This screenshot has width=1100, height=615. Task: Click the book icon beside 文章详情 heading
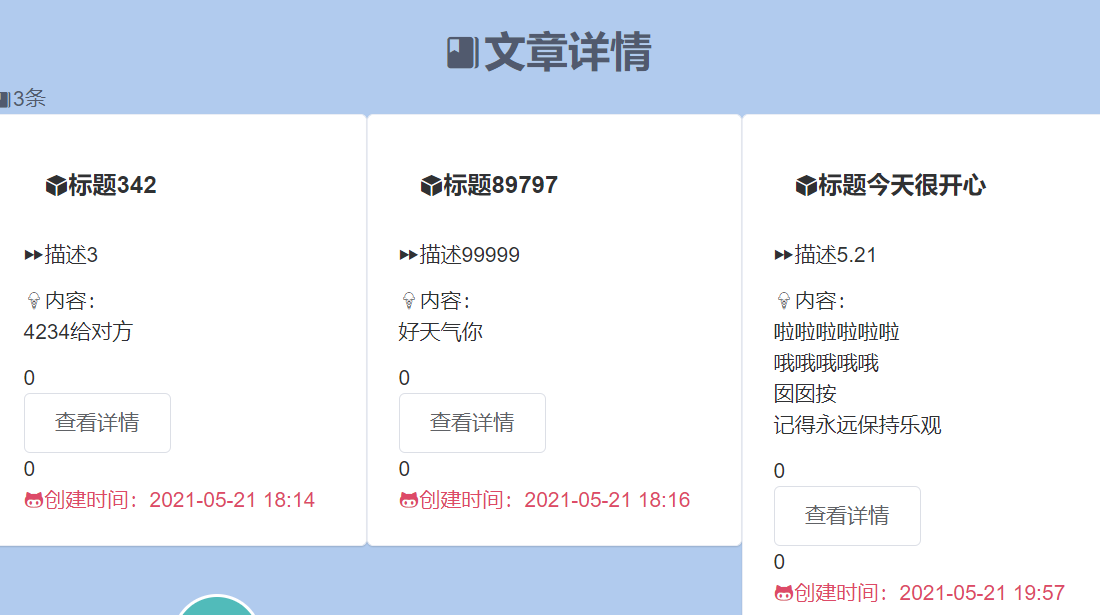click(x=463, y=53)
